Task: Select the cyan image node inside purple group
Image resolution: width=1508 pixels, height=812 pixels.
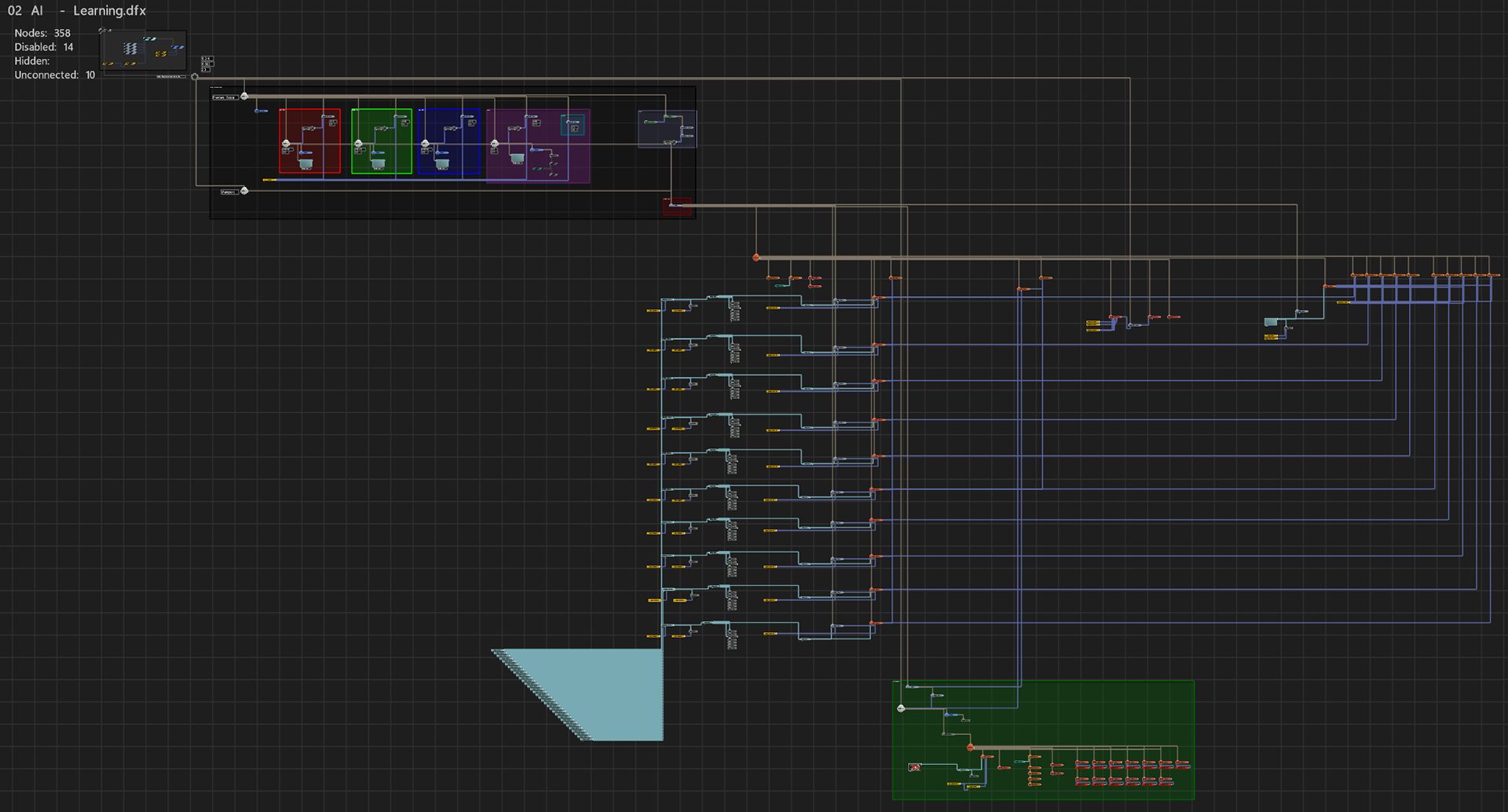Action: tap(517, 159)
